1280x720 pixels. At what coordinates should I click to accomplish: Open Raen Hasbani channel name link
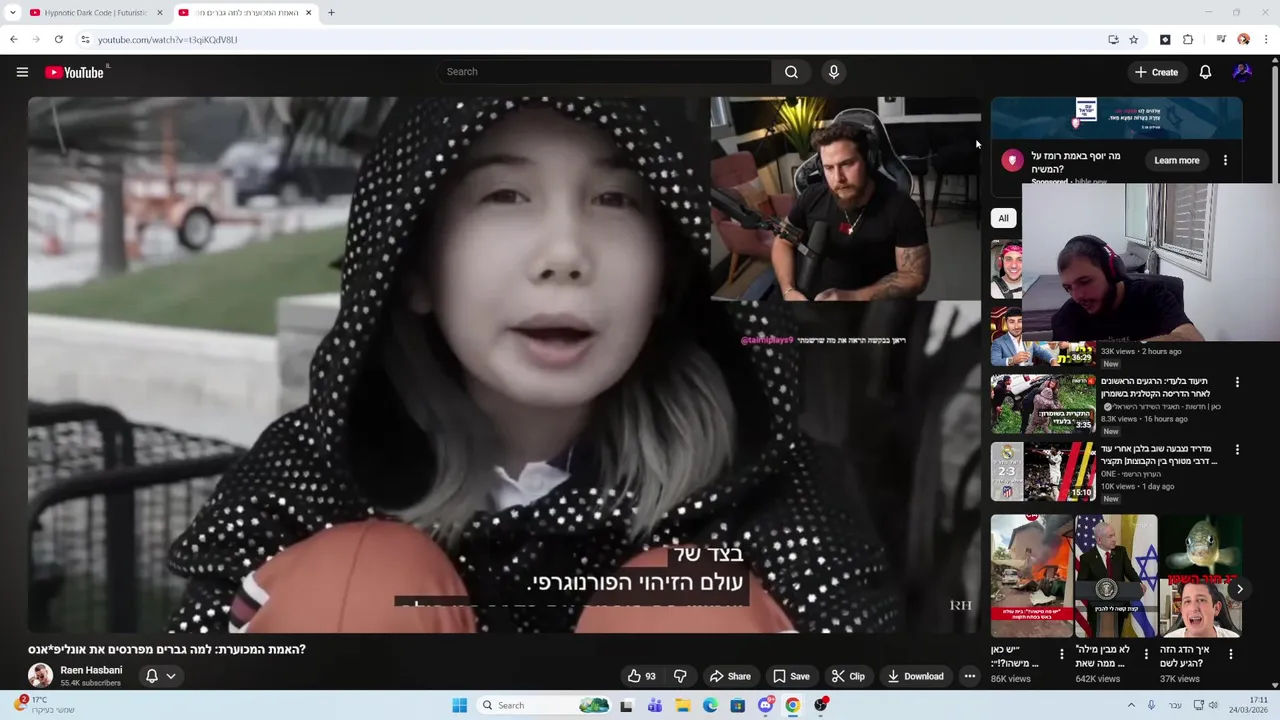[x=91, y=670]
